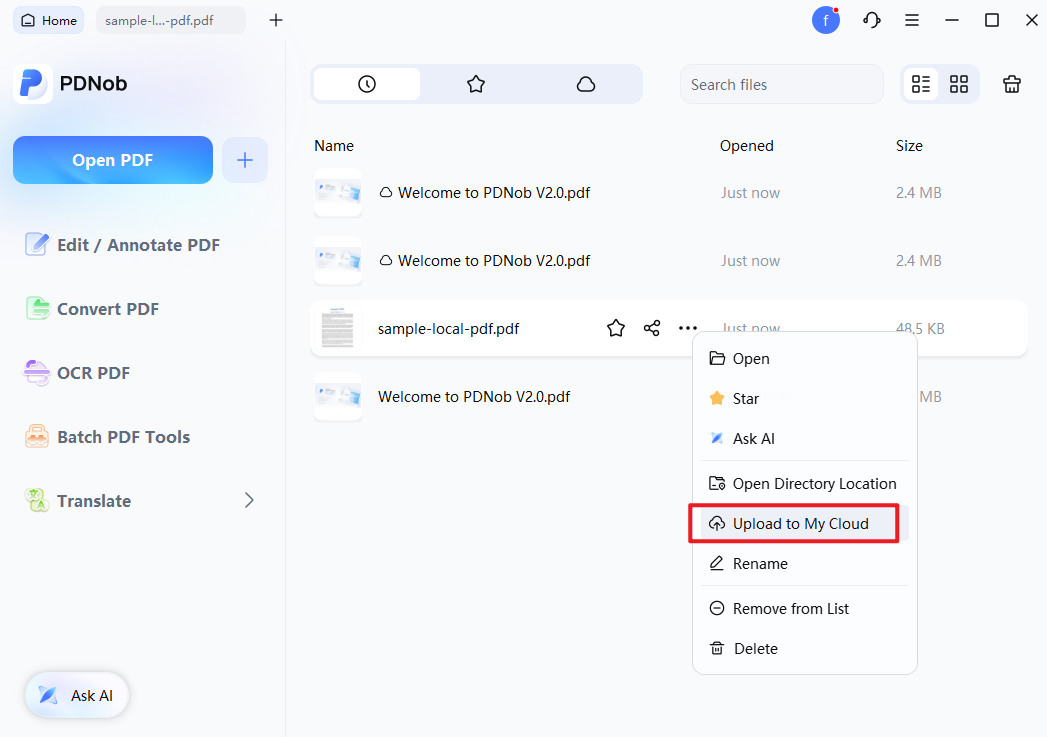Select grid view layout icon

click(959, 84)
